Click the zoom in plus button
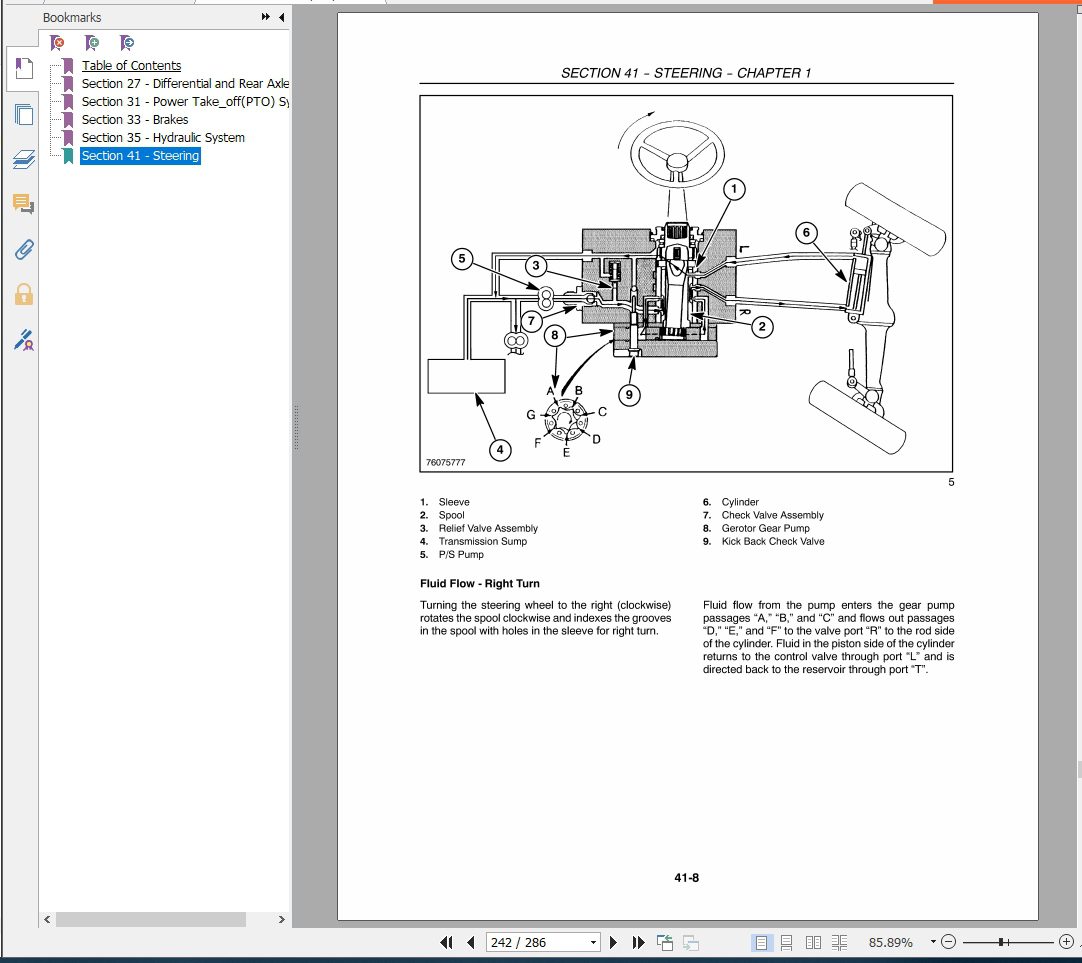 click(x=1066, y=942)
